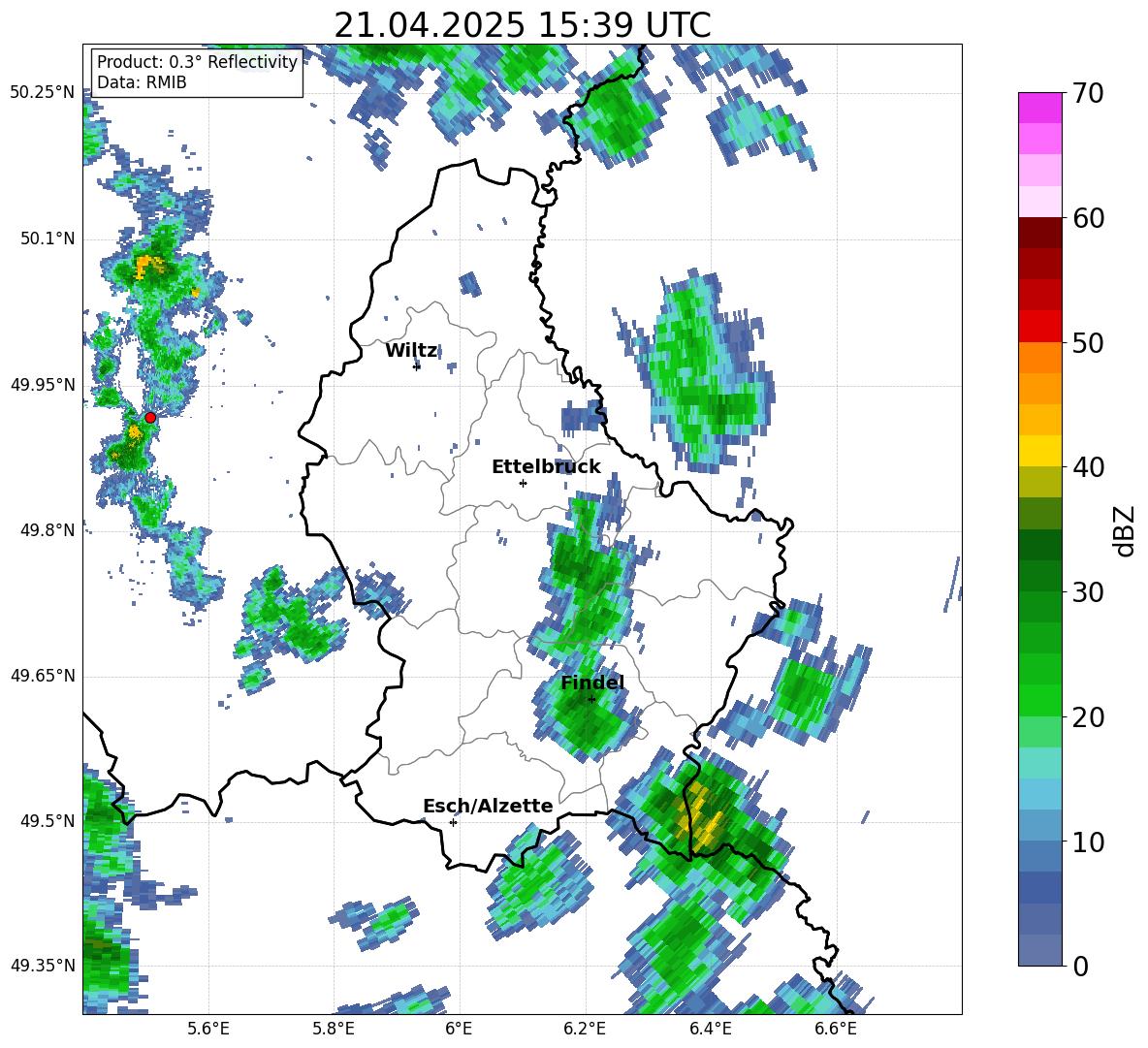Screen dimensions: 1148x1048
Task: Click the bright red swatch just above 50 dBZ
Action: pos(1039,327)
